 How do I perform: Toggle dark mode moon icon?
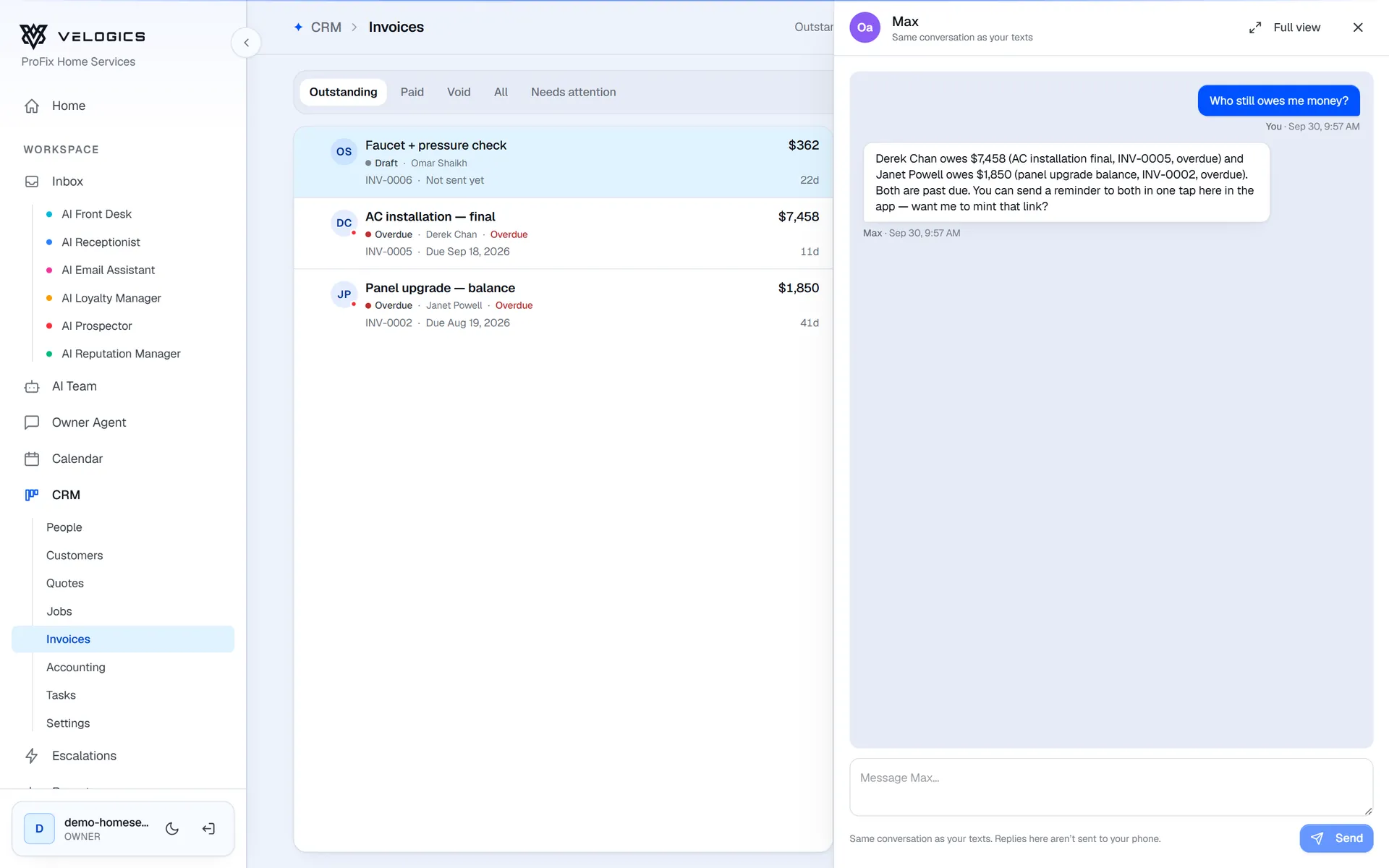[172, 829]
